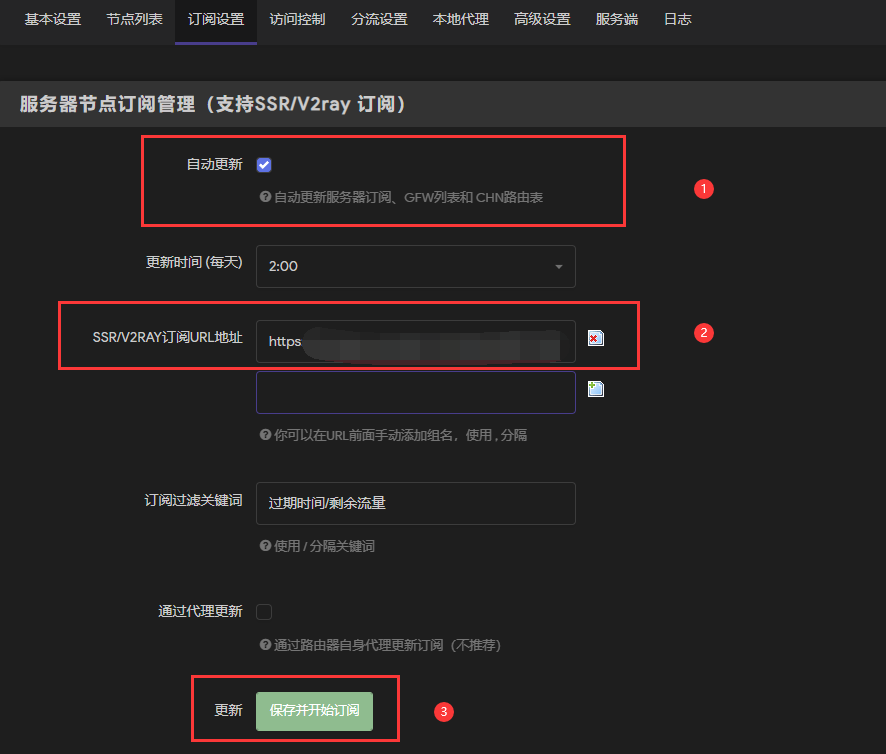Remove the subscription URL with delete icon
This screenshot has height=754, width=886.
[596, 338]
